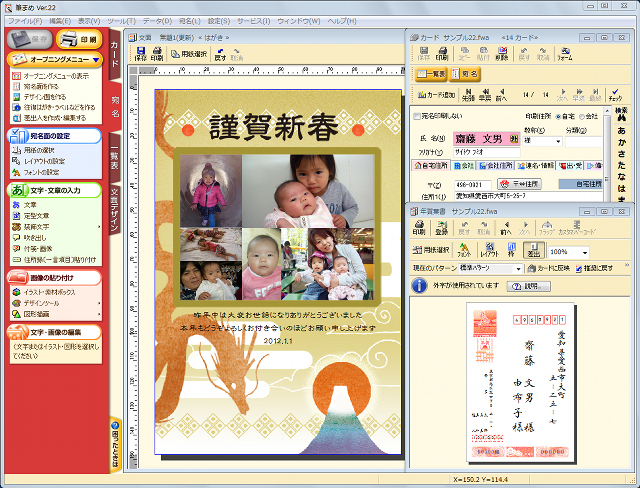Select the 会社 radio button

(x=582, y=117)
